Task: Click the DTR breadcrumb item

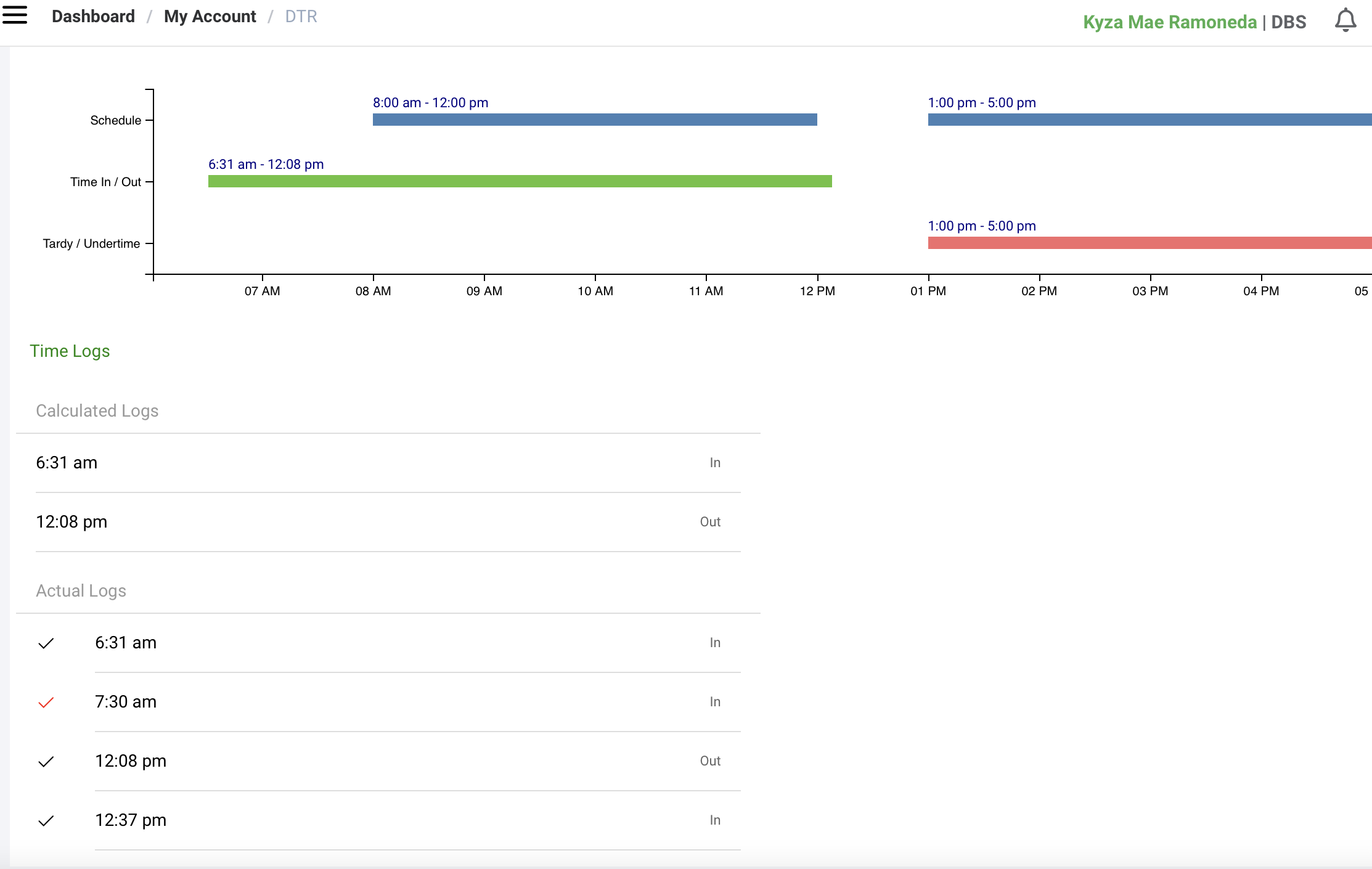Action: (301, 17)
